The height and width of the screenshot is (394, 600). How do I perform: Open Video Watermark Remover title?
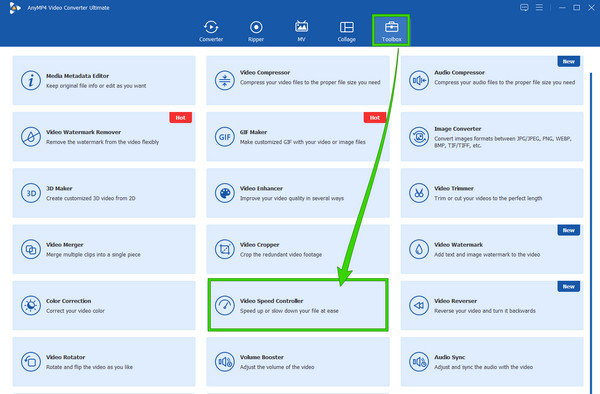click(83, 132)
